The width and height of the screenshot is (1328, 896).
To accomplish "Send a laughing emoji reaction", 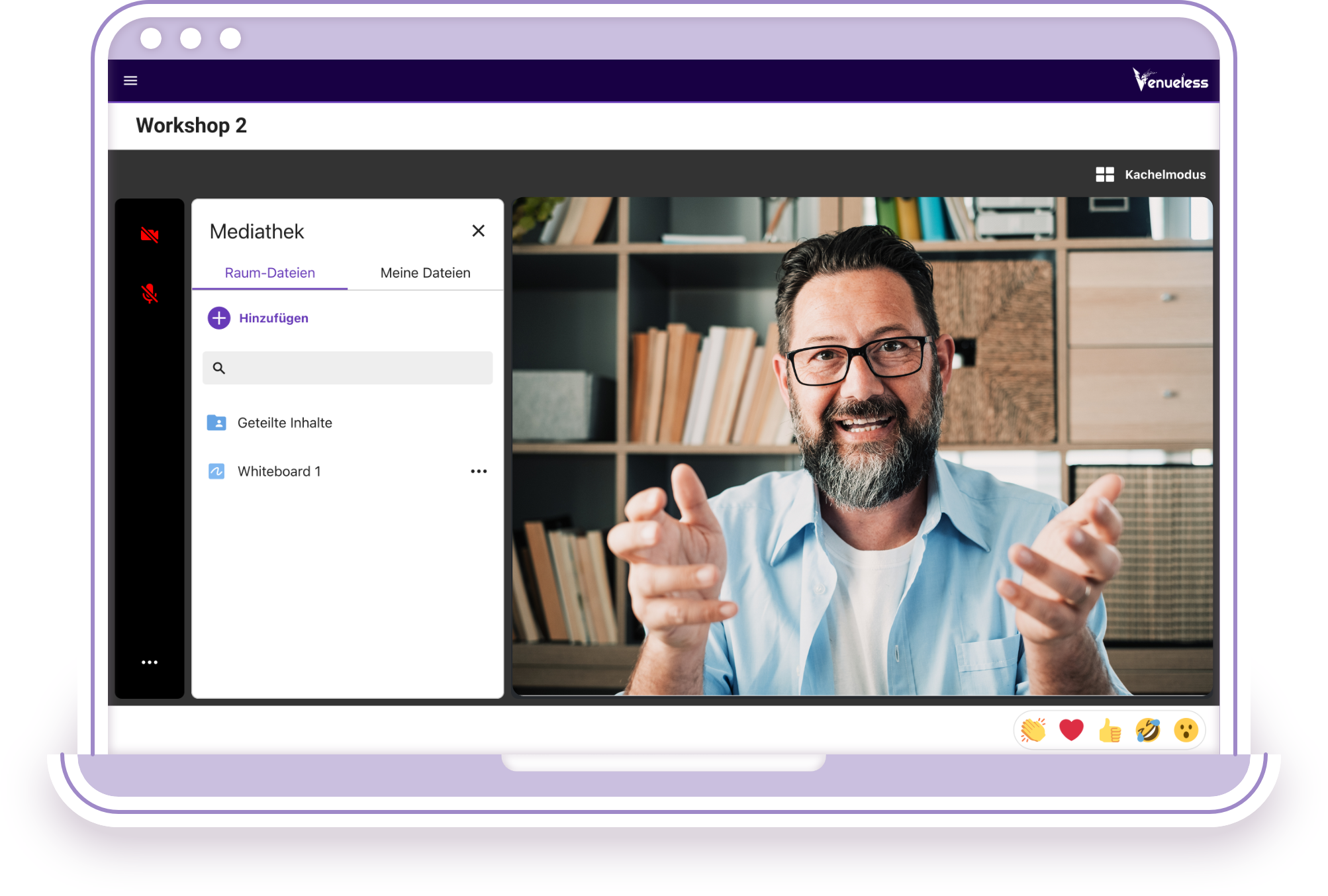I will [x=1148, y=731].
